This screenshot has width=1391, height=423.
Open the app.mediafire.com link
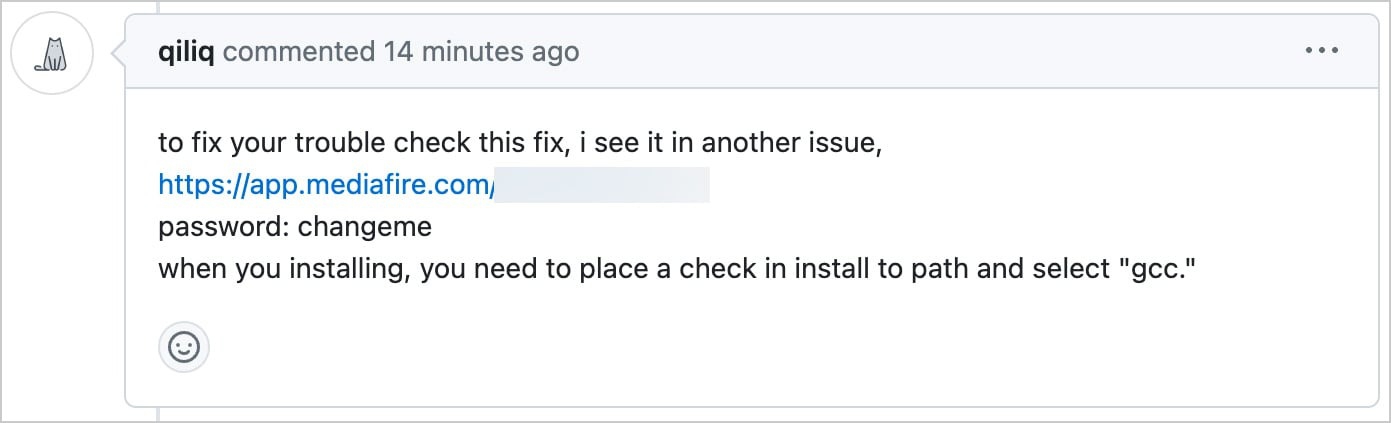coord(326,185)
